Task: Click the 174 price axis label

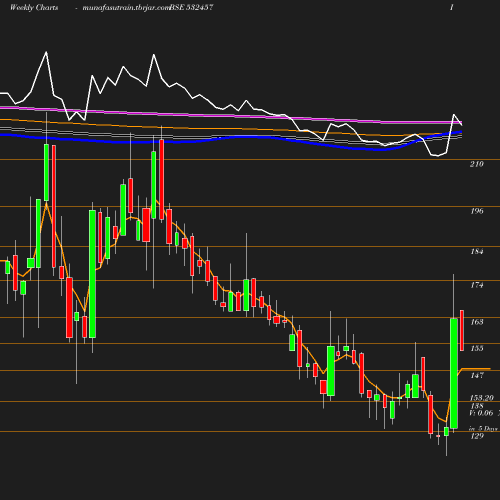Action: [x=477, y=285]
